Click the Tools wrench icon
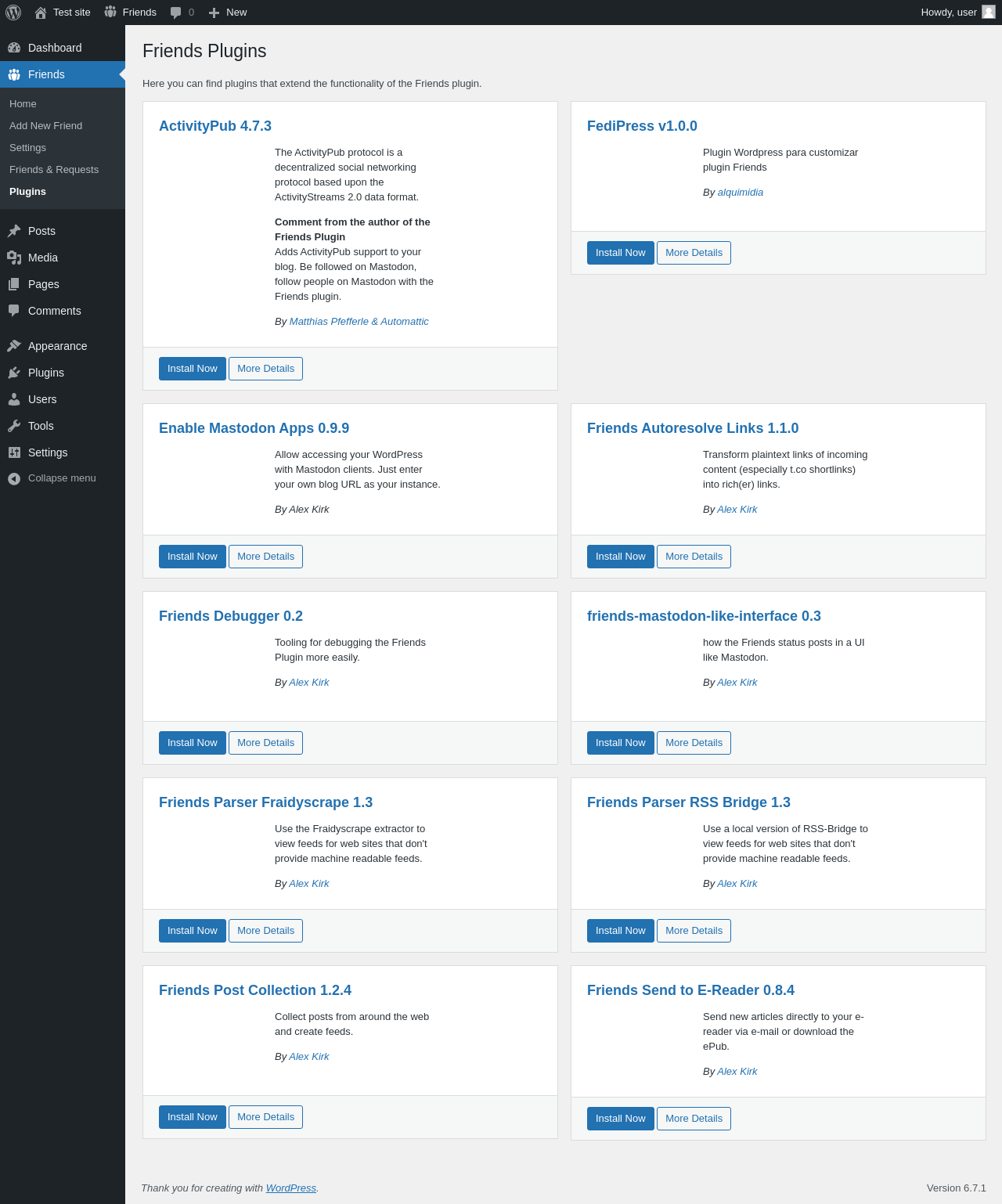The height and width of the screenshot is (1204, 1002). (14, 426)
